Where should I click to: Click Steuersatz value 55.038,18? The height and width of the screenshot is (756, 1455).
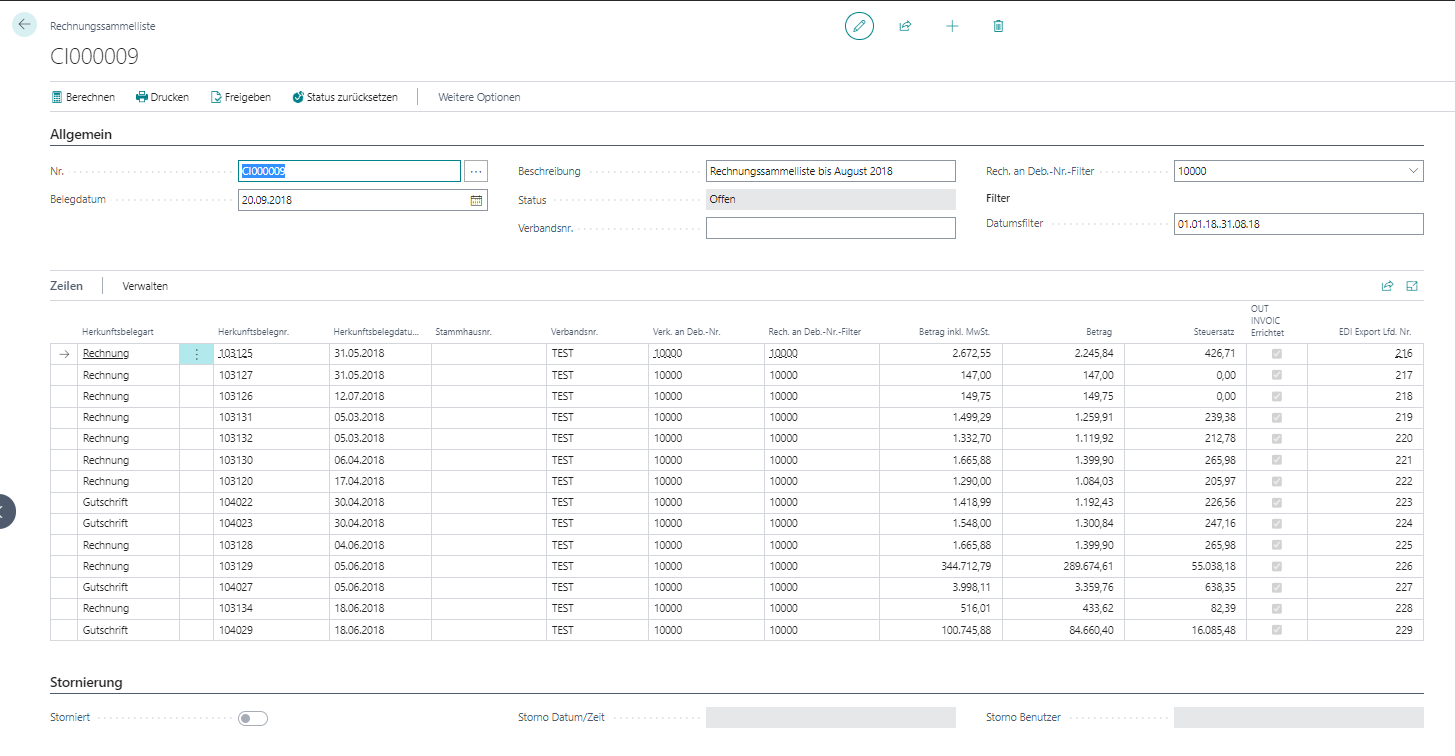1184,566
